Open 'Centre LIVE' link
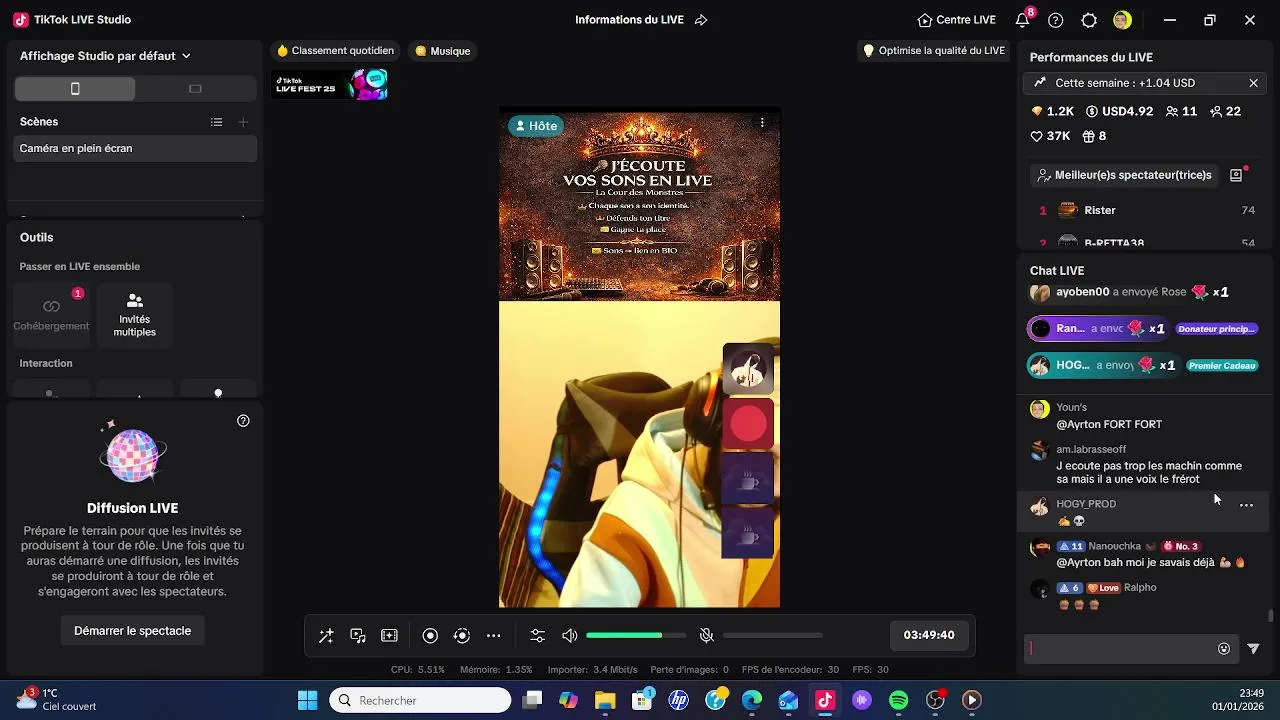Image resolution: width=1280 pixels, height=720 pixels. (956, 20)
